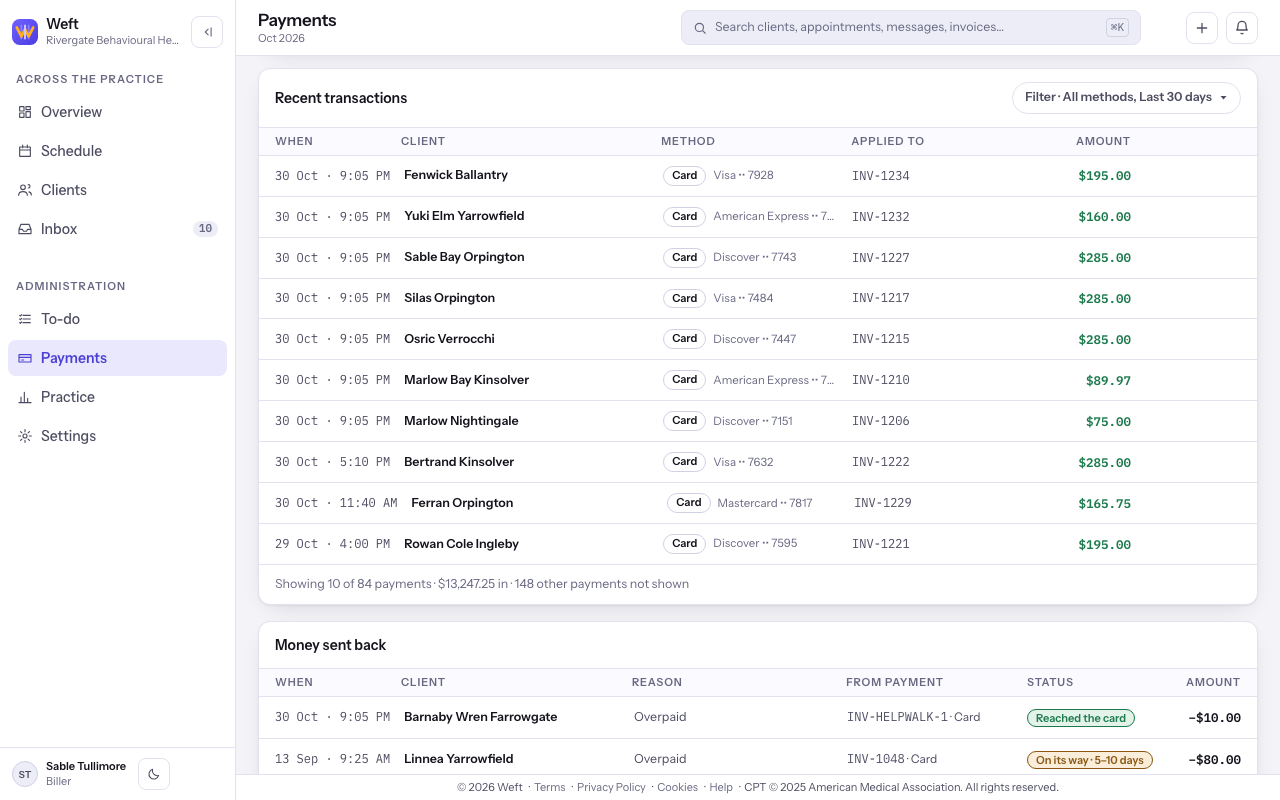The image size is (1280, 800).
Task: Open client Fenwick Ballantry
Action: pyautogui.click(x=456, y=175)
